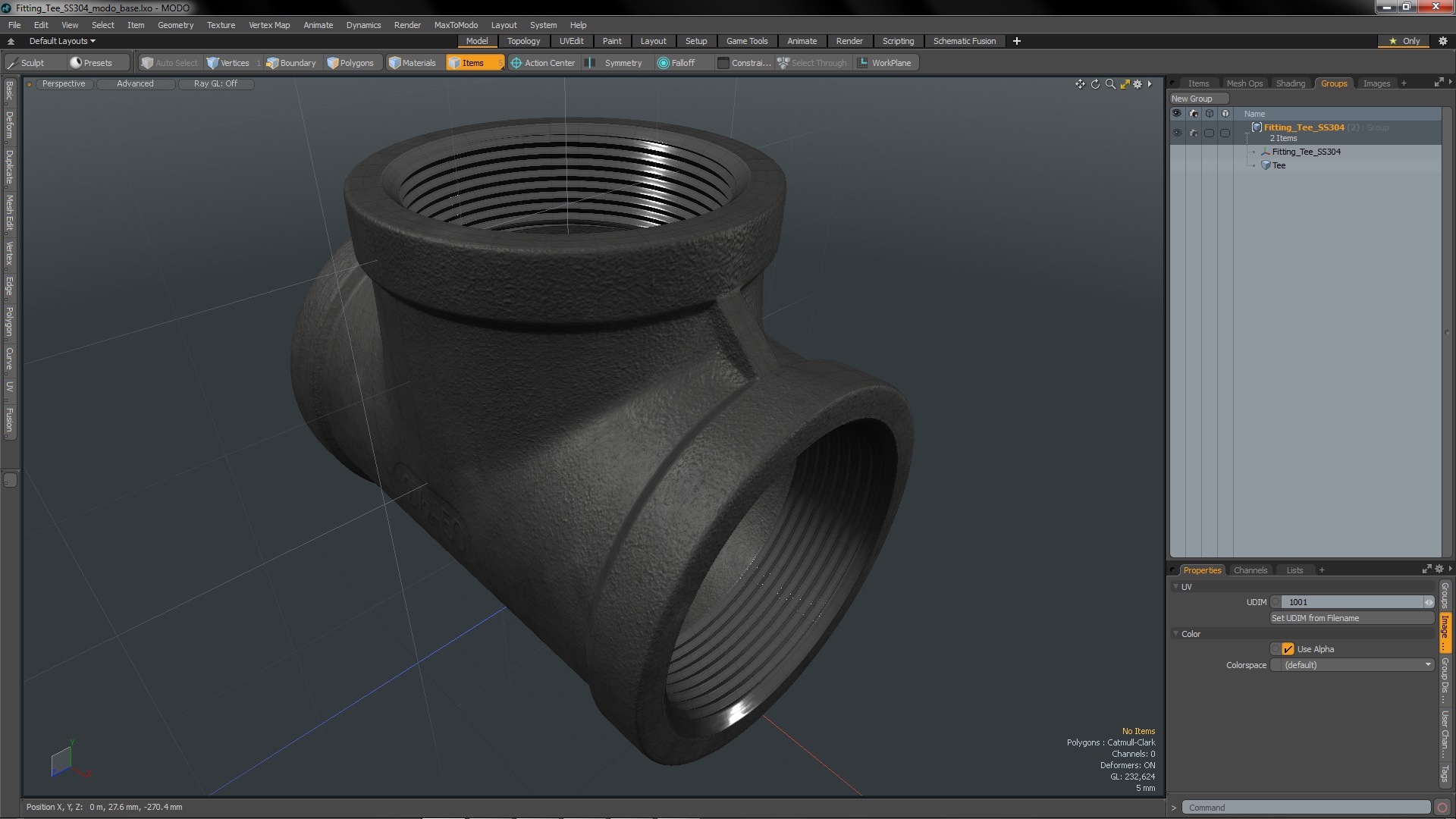The width and height of the screenshot is (1456, 819).
Task: Toggle first cube checkbox for Fitting_Tee_SS304 group
Action: pos(1210,133)
